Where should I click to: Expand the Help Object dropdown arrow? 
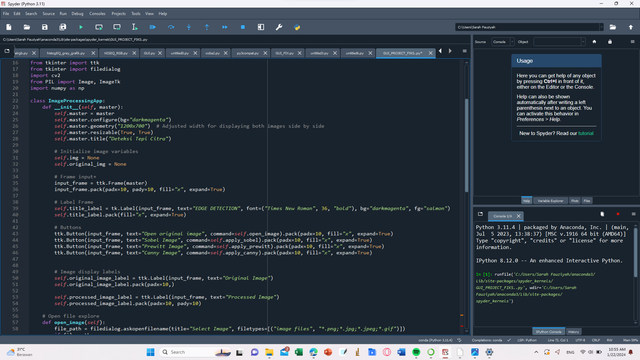(x=583, y=42)
